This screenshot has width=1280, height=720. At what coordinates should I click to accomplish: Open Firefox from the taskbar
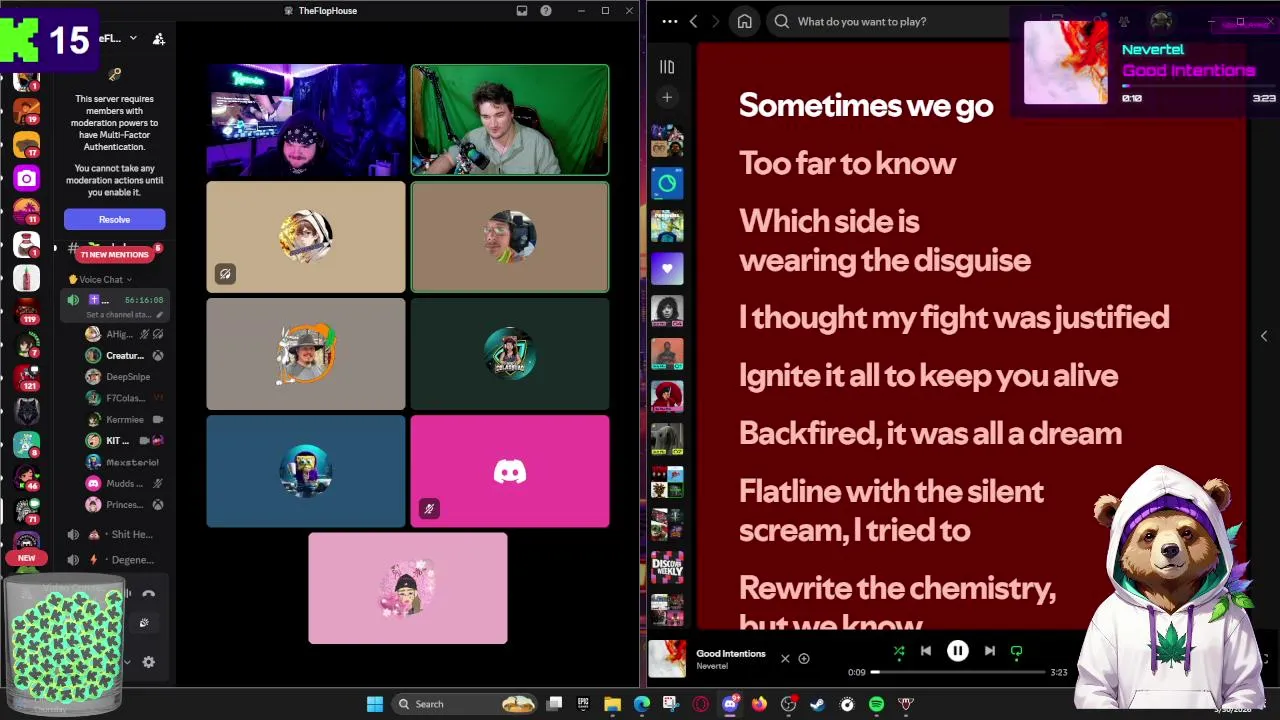[759, 704]
